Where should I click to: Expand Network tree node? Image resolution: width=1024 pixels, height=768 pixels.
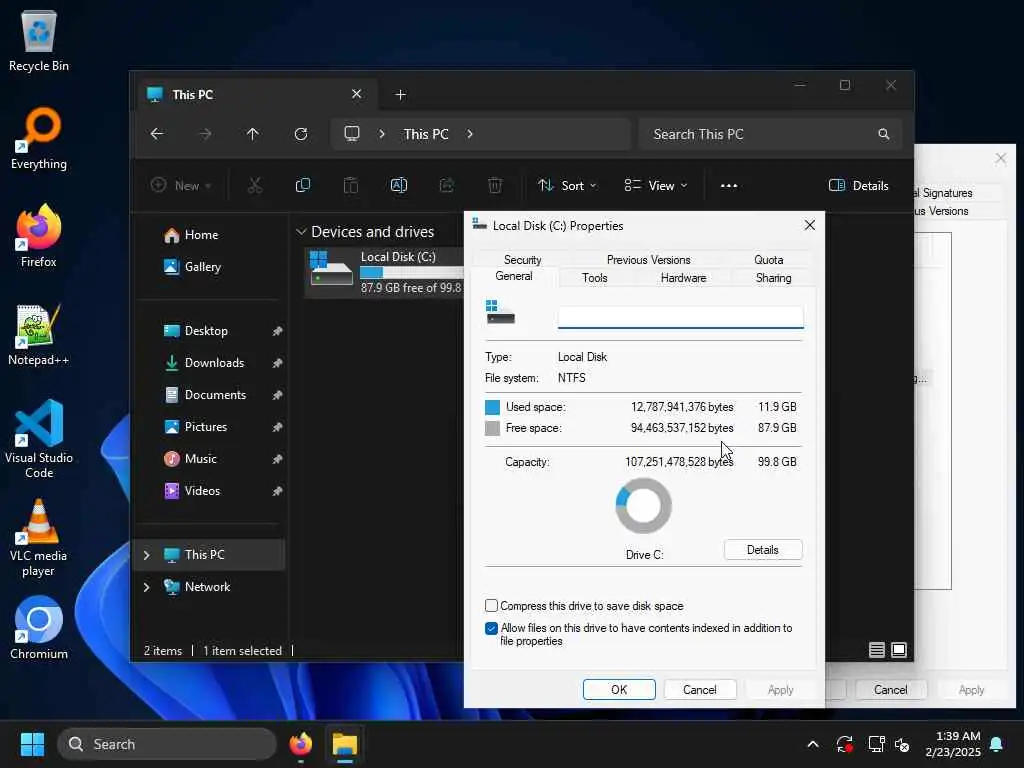click(146, 587)
